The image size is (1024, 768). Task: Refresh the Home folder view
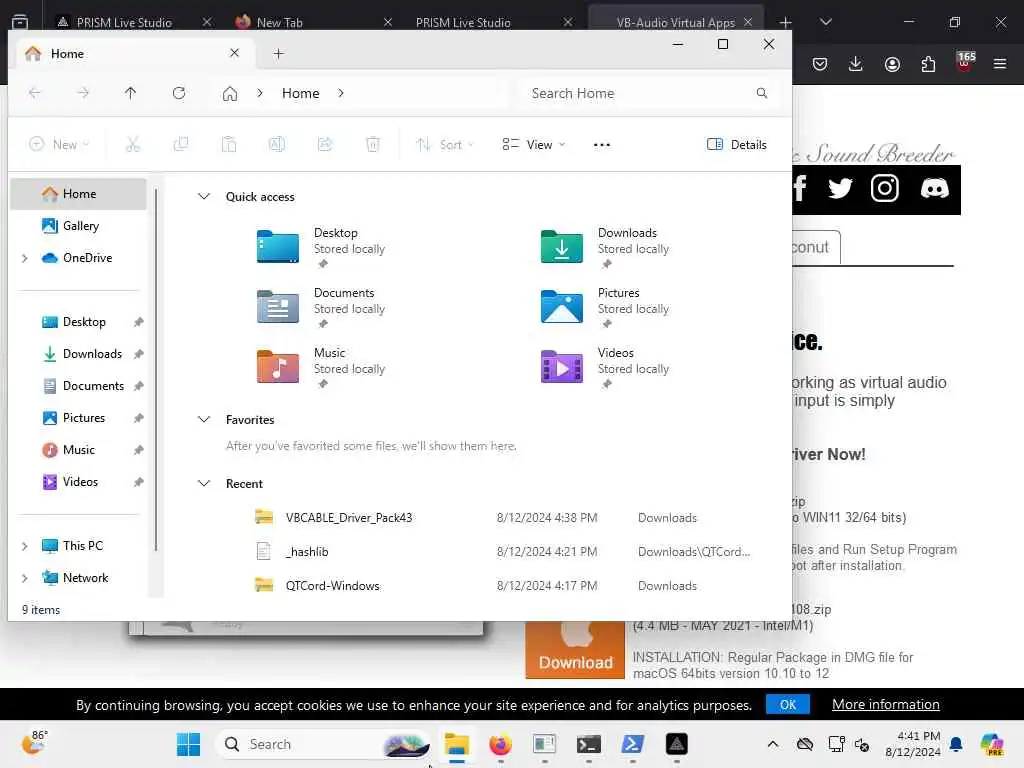[179, 93]
